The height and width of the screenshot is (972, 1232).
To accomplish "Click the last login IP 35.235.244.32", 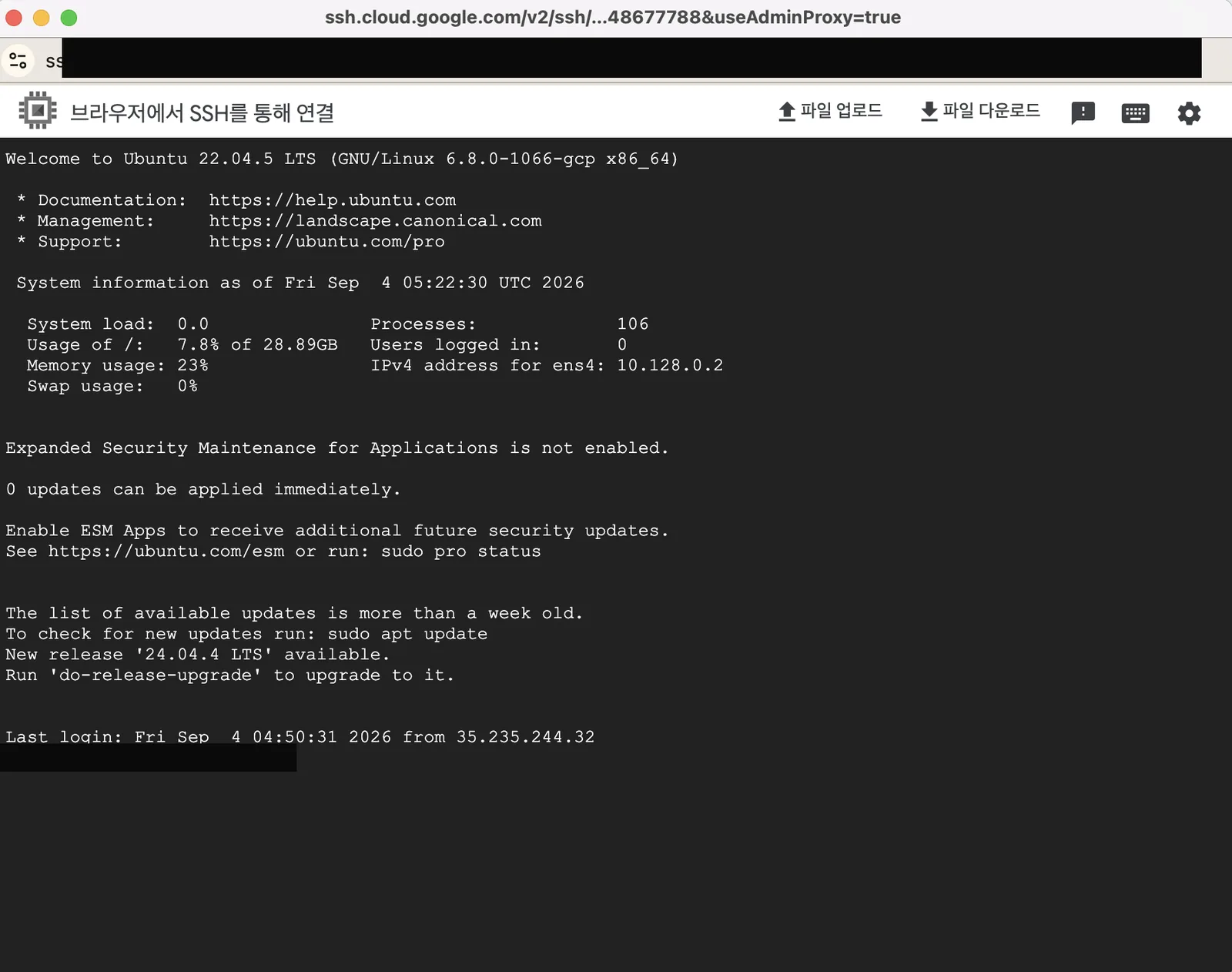I will 526,737.
